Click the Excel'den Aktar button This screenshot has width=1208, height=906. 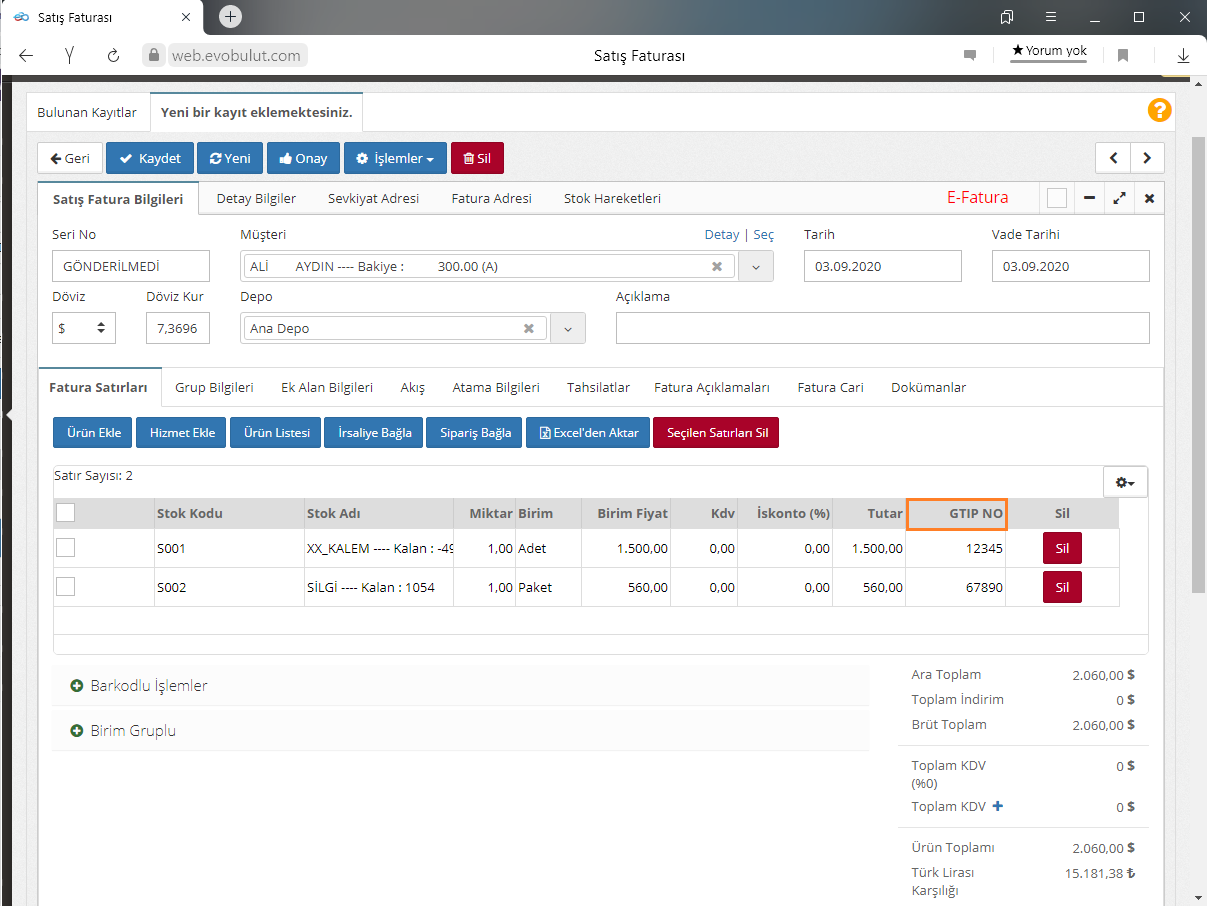pyautogui.click(x=588, y=433)
